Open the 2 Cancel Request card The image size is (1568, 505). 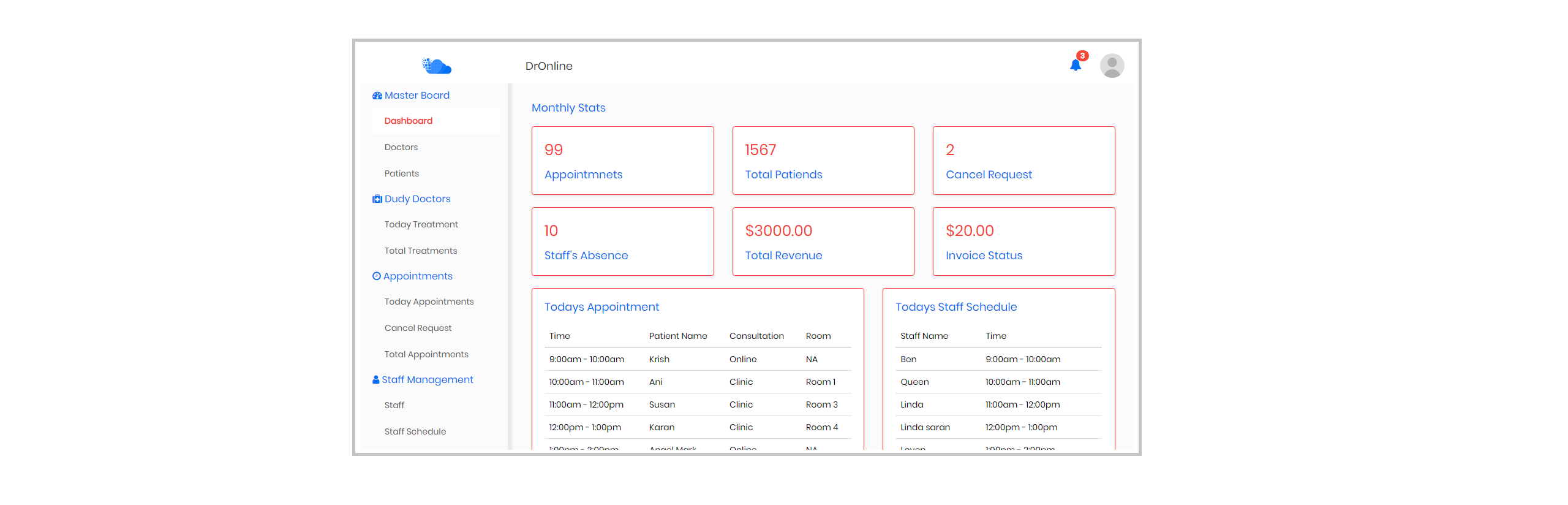pos(1023,161)
